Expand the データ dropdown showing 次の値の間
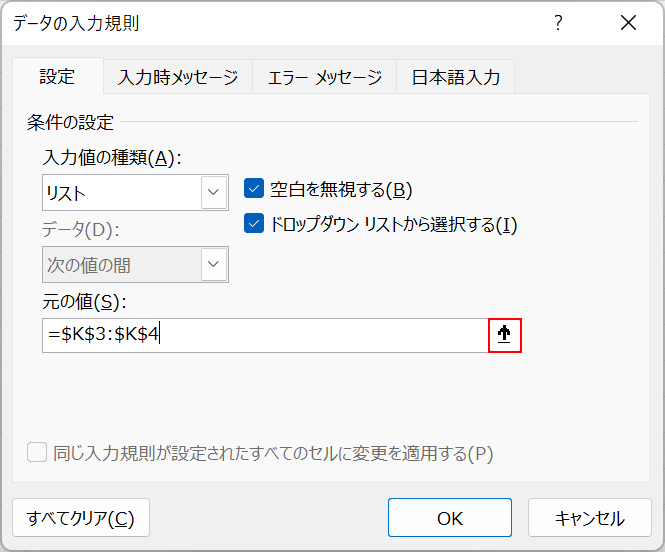This screenshot has height=552, width=665. (213, 265)
